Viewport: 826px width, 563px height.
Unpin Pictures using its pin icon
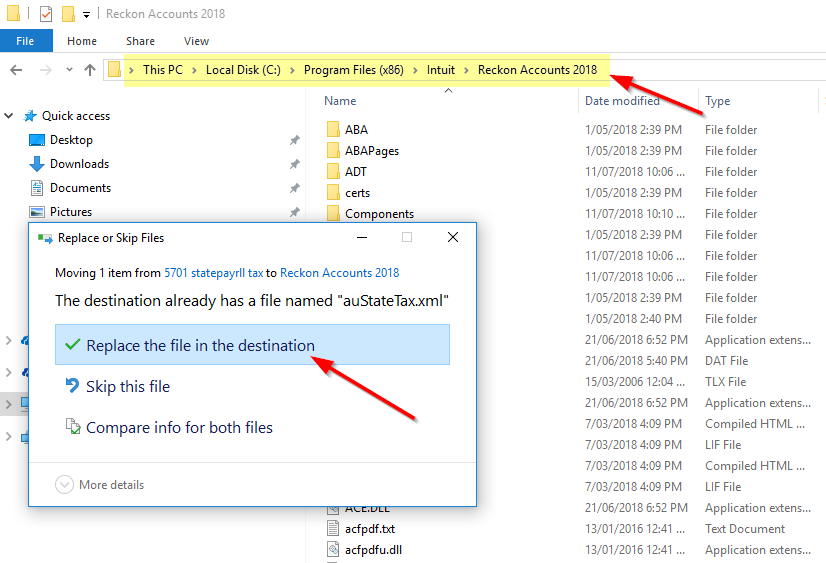click(294, 212)
